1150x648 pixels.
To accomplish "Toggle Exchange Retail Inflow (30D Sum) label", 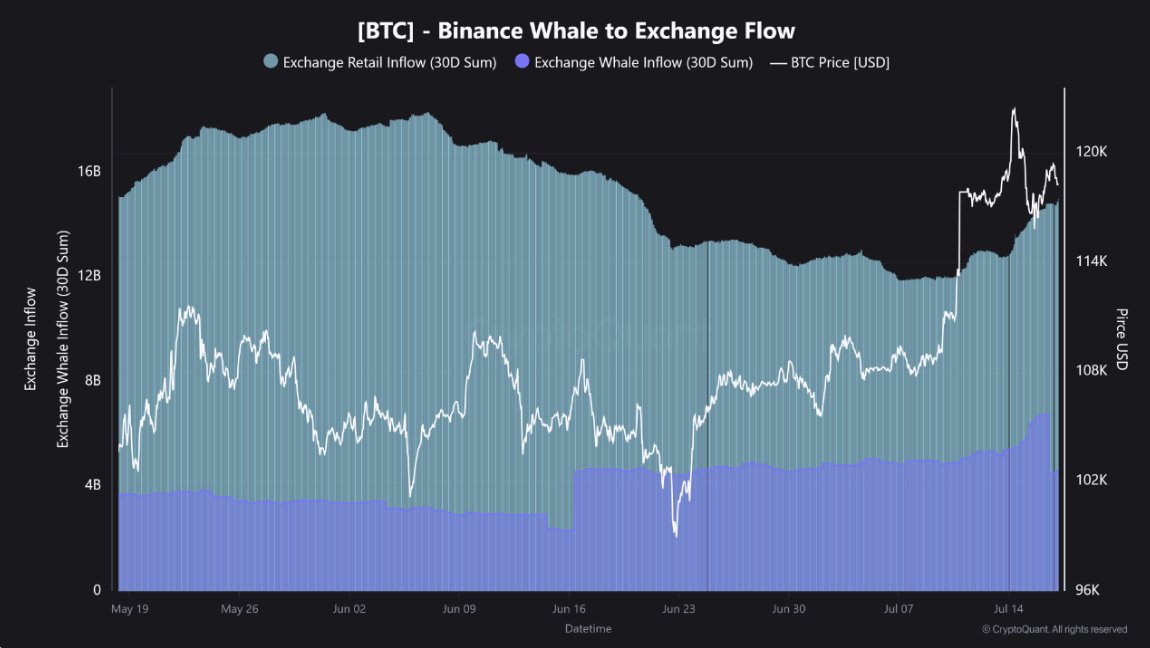I will click(x=389, y=62).
